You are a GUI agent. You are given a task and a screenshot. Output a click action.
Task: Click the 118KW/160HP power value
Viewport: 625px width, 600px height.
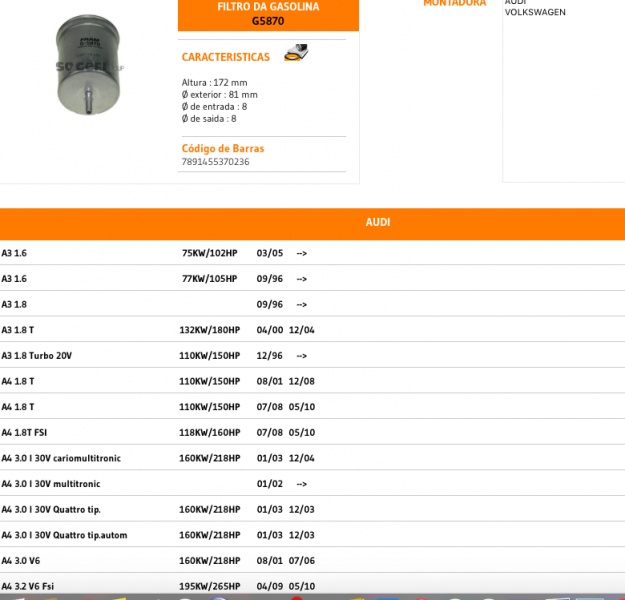210,433
